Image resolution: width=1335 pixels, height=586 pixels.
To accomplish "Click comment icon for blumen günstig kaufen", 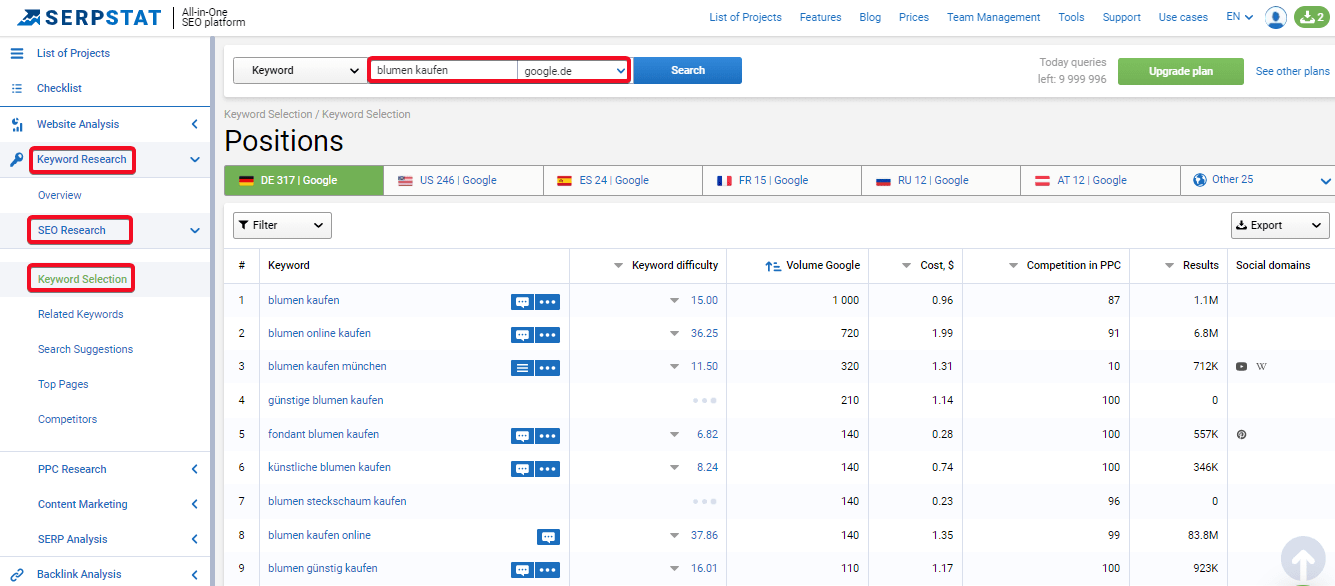I will [522, 570].
